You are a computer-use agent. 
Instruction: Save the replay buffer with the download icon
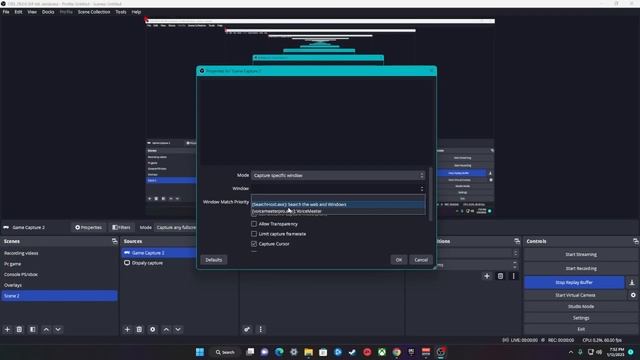(632, 282)
